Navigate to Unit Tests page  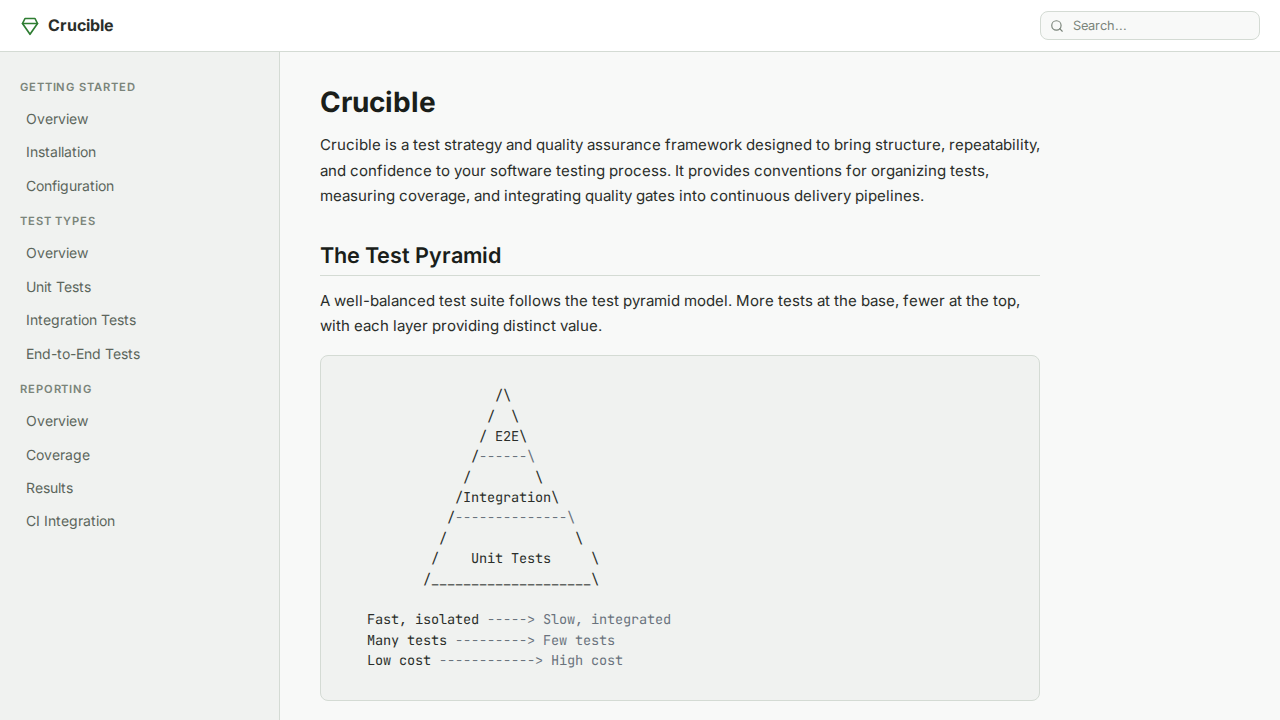coord(58,287)
